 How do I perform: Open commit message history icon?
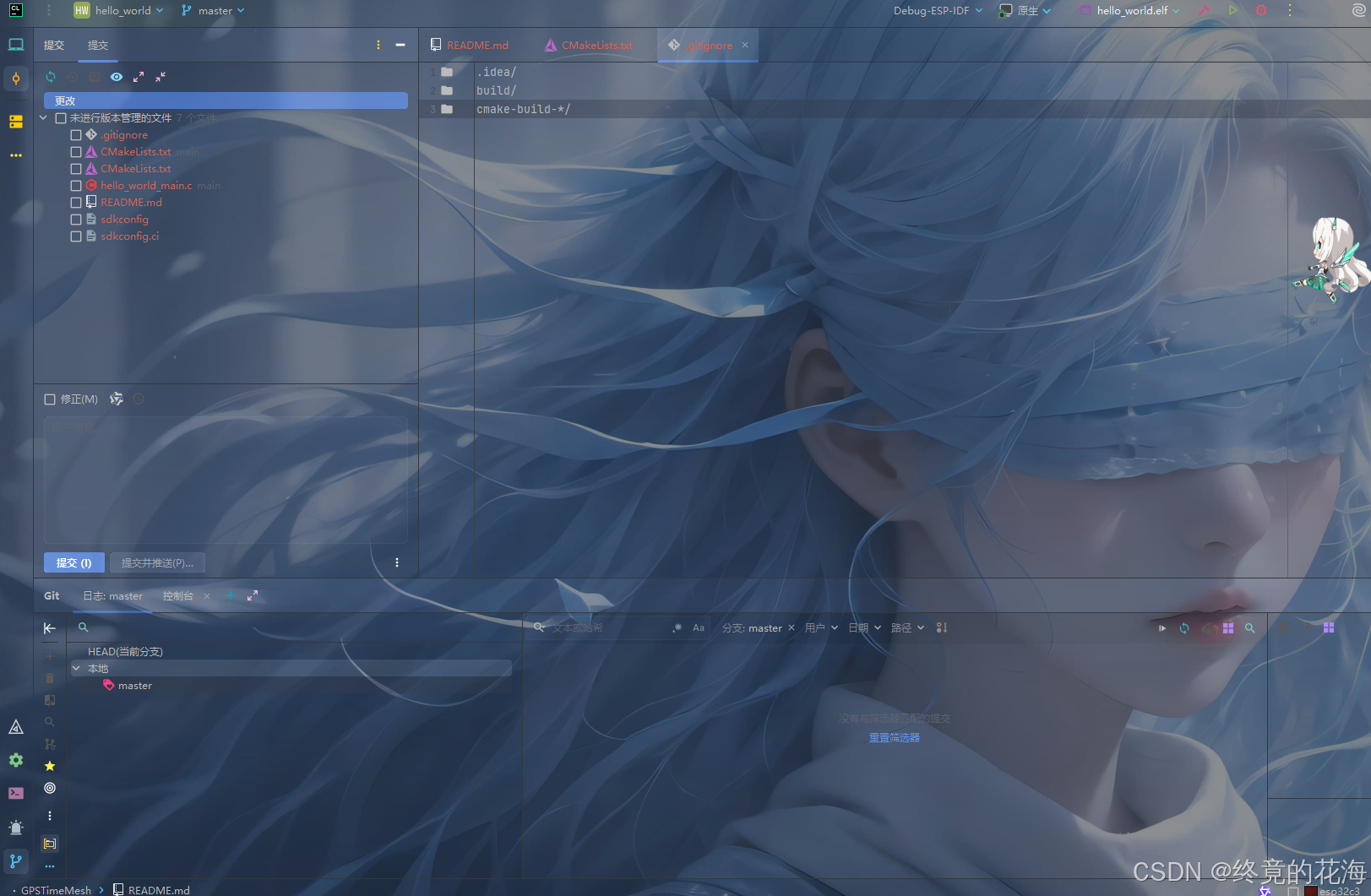pyautogui.click(x=139, y=399)
